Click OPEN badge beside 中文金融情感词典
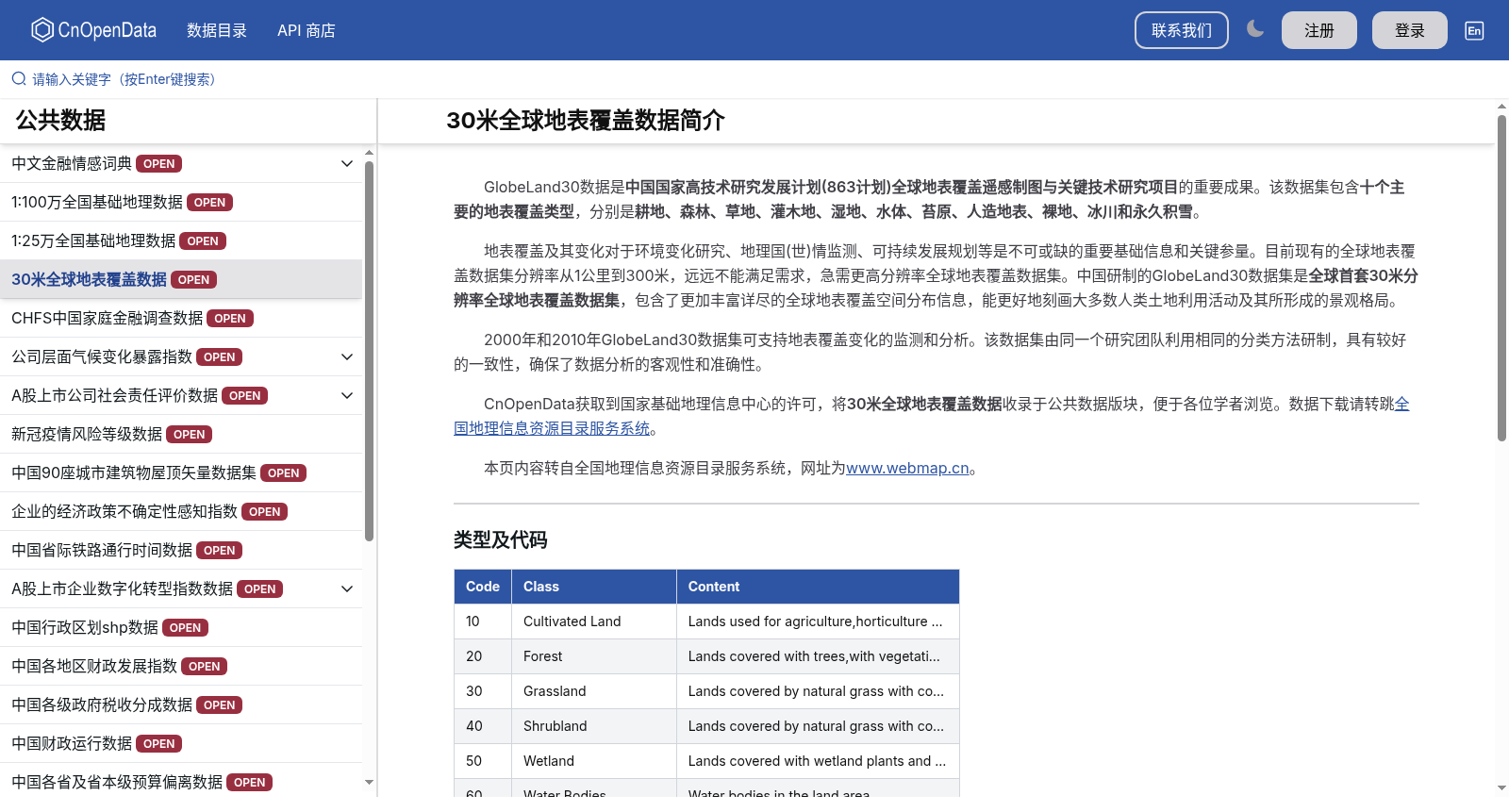The height and width of the screenshot is (812, 1509). tap(158, 164)
